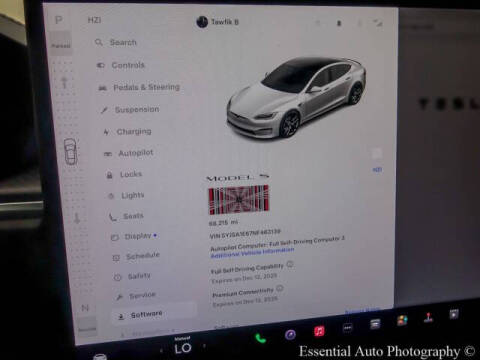Open the camera app purple icon

pyautogui.click(x=290, y=334)
